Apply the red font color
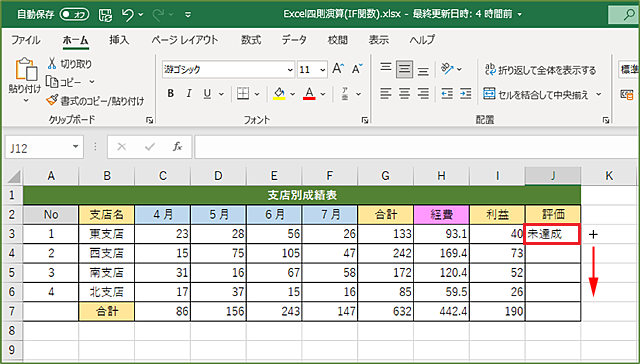640x364 pixels. pyautogui.click(x=309, y=94)
